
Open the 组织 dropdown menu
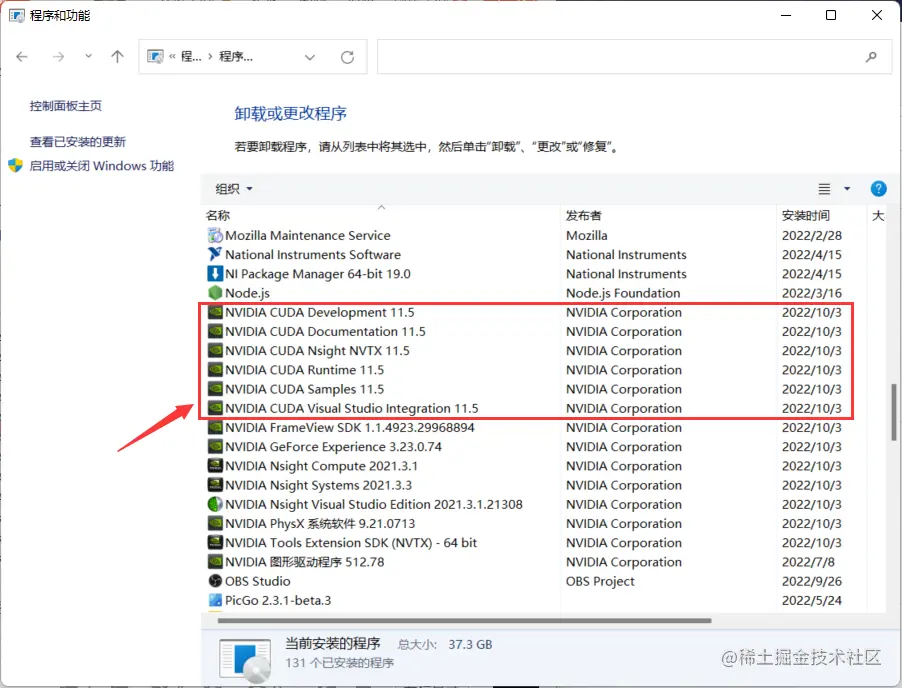pos(234,189)
